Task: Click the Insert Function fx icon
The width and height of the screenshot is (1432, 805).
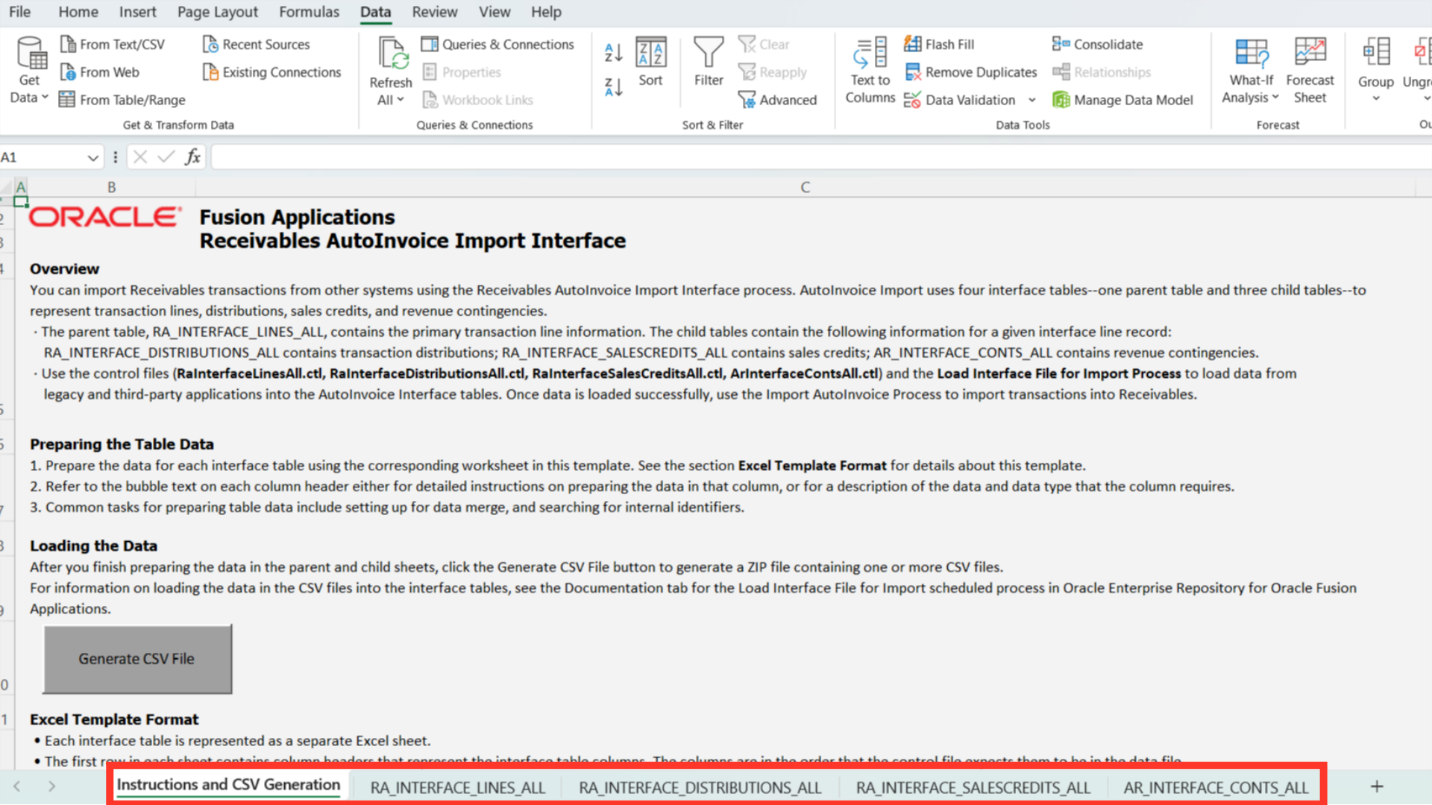Action: tap(193, 157)
